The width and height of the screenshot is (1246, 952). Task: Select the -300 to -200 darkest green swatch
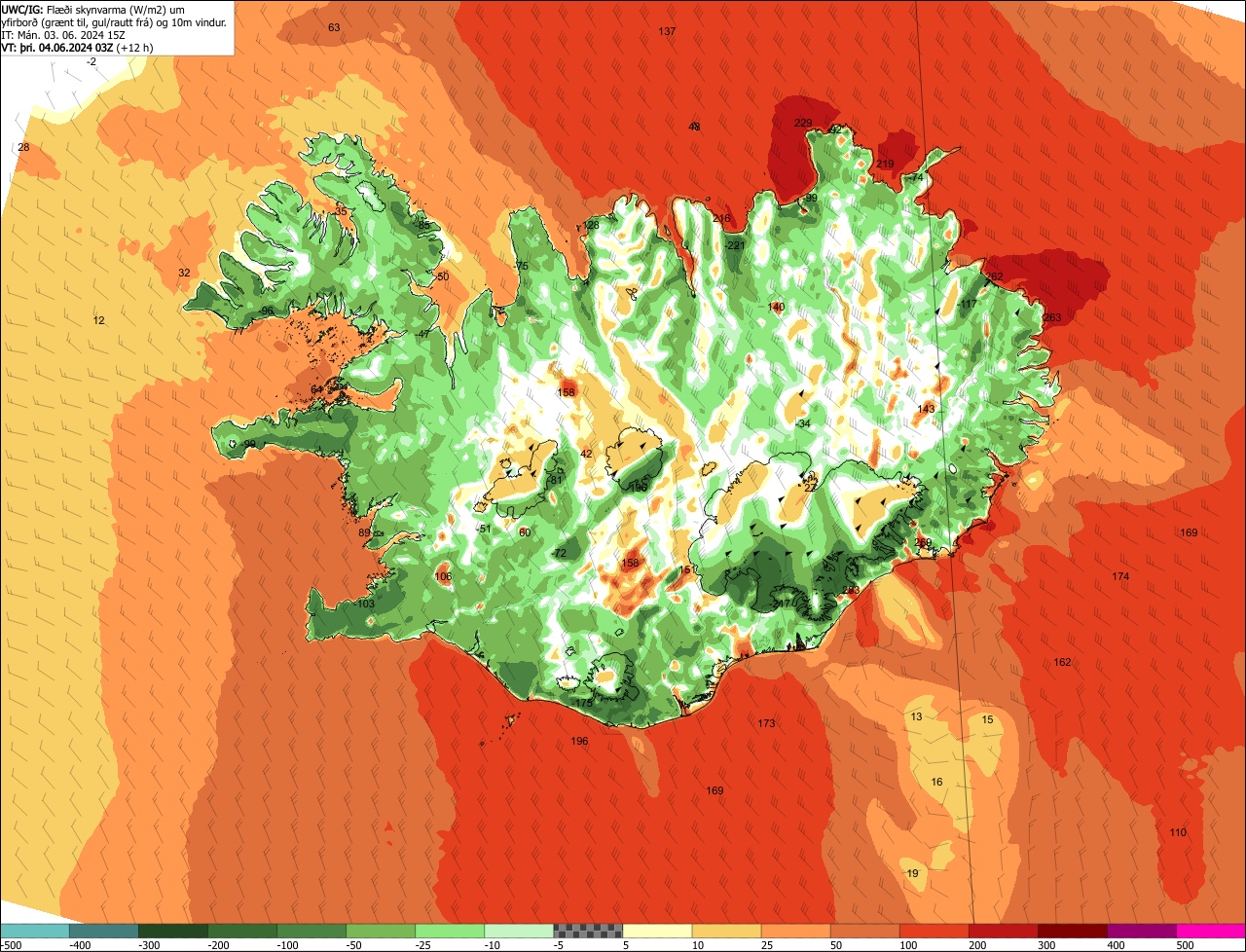[173, 931]
